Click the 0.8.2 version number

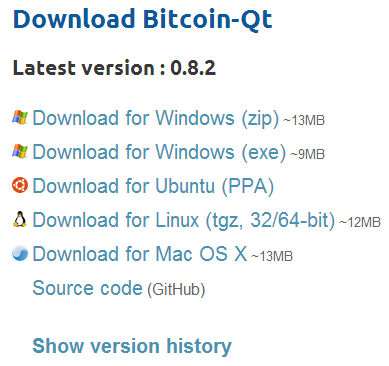tap(193, 68)
